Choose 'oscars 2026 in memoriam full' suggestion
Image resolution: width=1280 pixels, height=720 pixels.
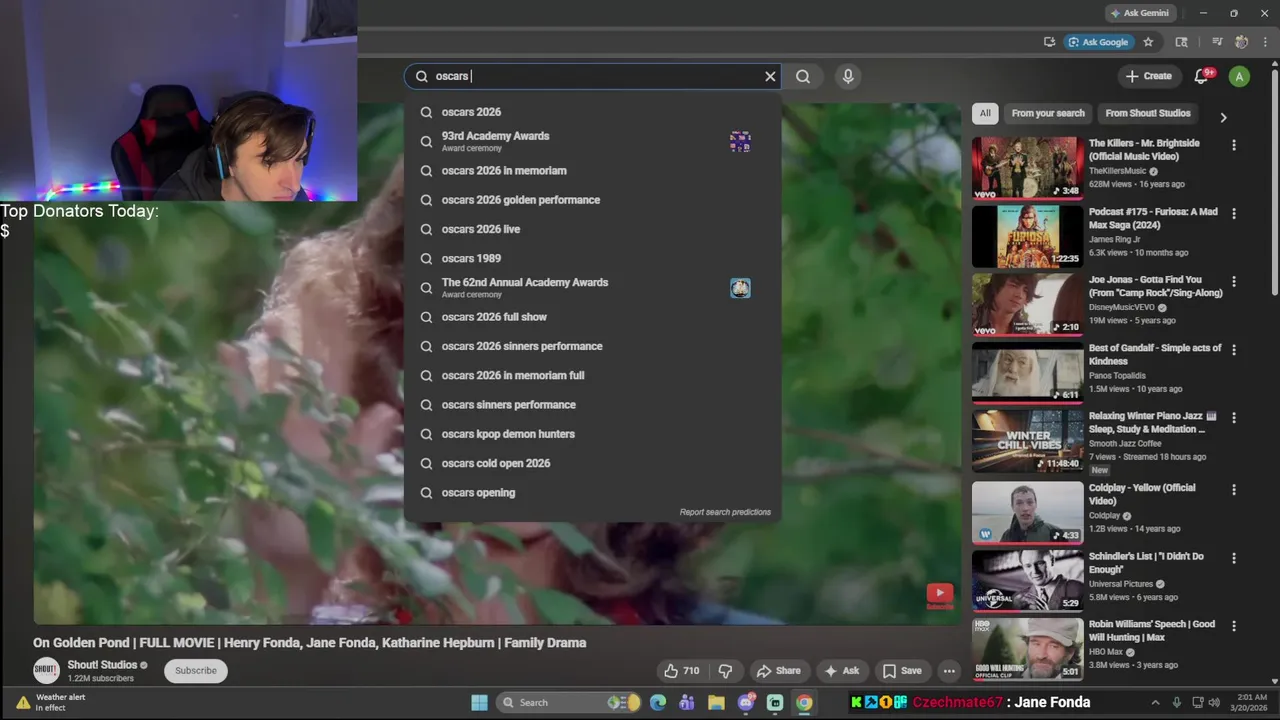point(592,375)
